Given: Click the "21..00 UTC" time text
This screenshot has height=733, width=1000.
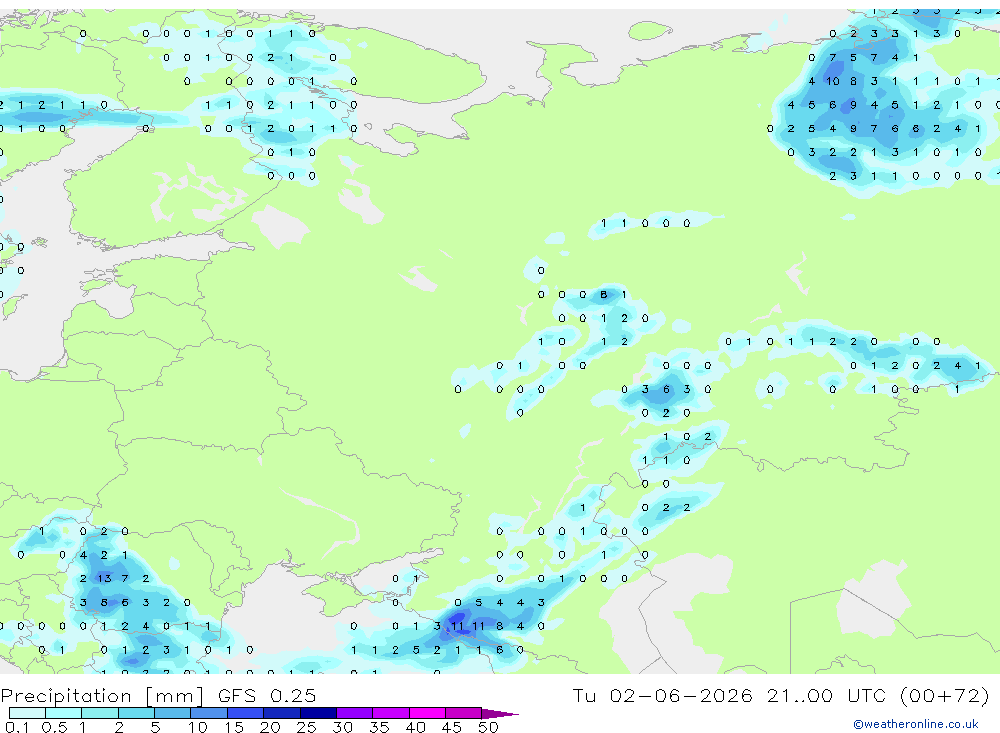Looking at the screenshot, I should pyautogui.click(x=827, y=695).
